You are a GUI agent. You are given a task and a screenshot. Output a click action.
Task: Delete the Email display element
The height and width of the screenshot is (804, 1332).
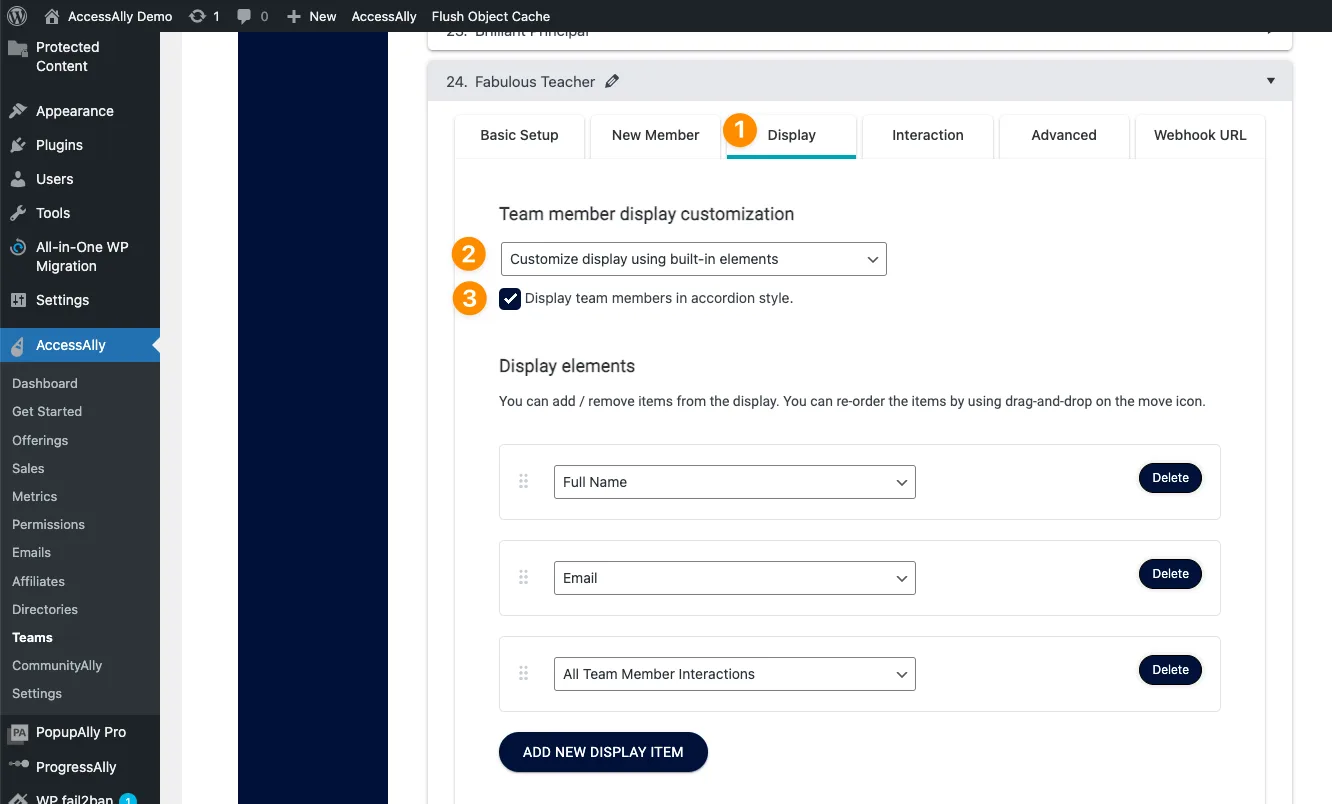1170,574
